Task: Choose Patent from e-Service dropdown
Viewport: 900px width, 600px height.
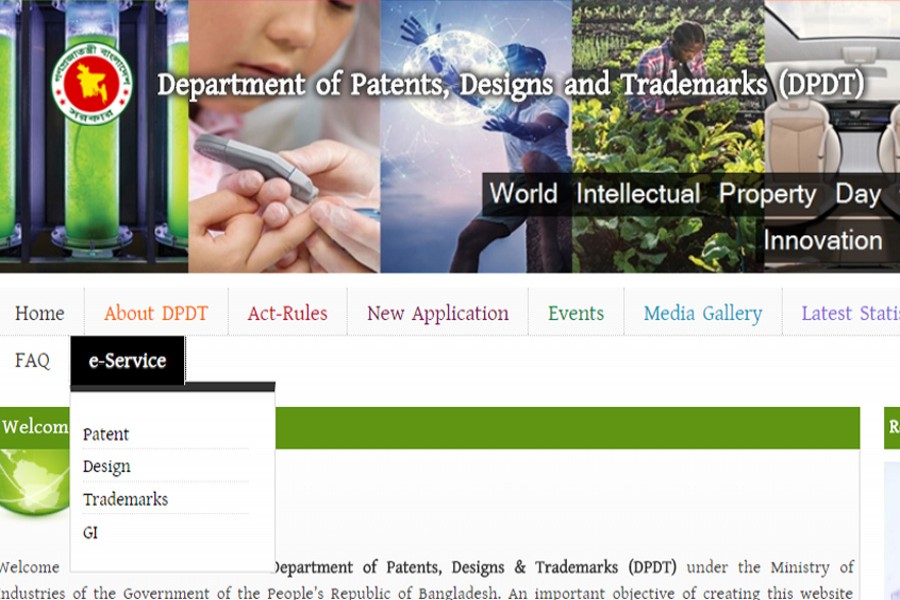Action: (x=106, y=434)
